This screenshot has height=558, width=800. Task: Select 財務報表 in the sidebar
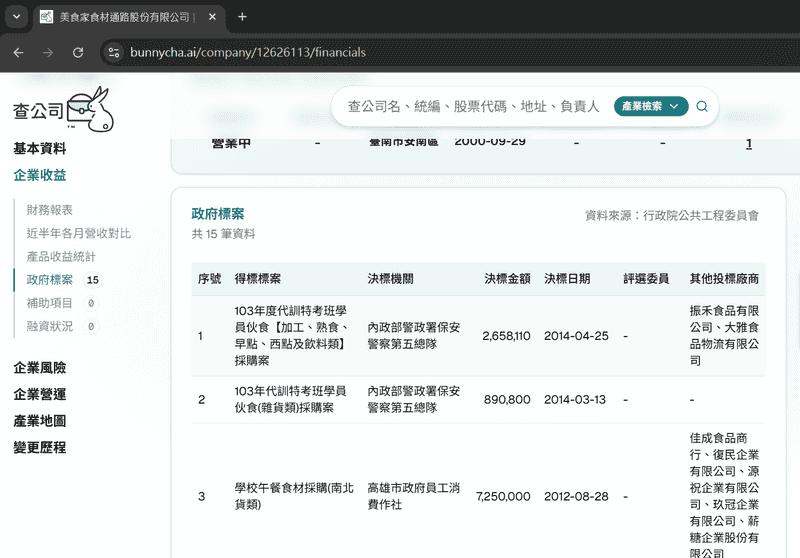tap(50, 210)
